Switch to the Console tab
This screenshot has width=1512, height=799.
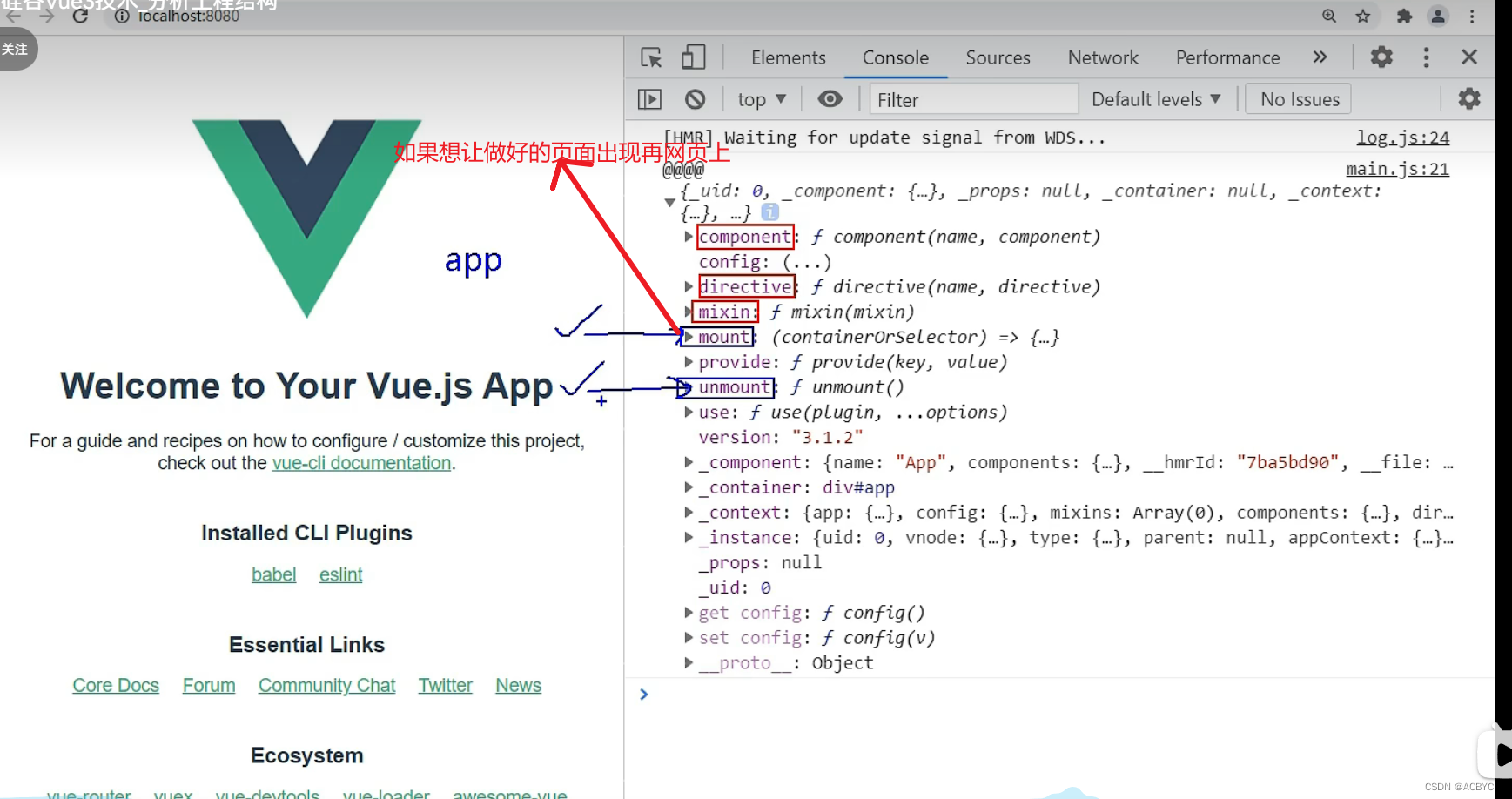[896, 57]
